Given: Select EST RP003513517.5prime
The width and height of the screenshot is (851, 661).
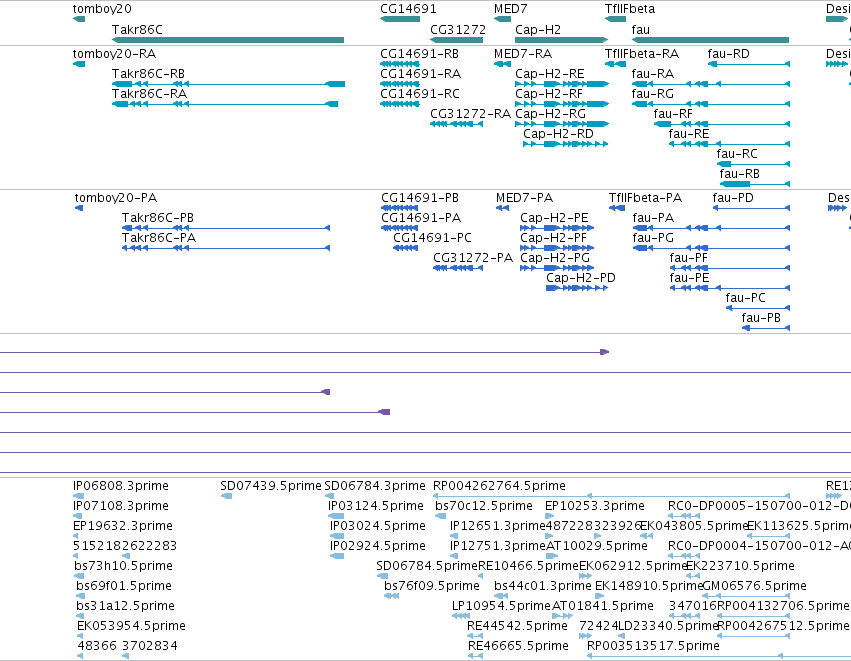Looking at the screenshot, I should tap(719, 656).
